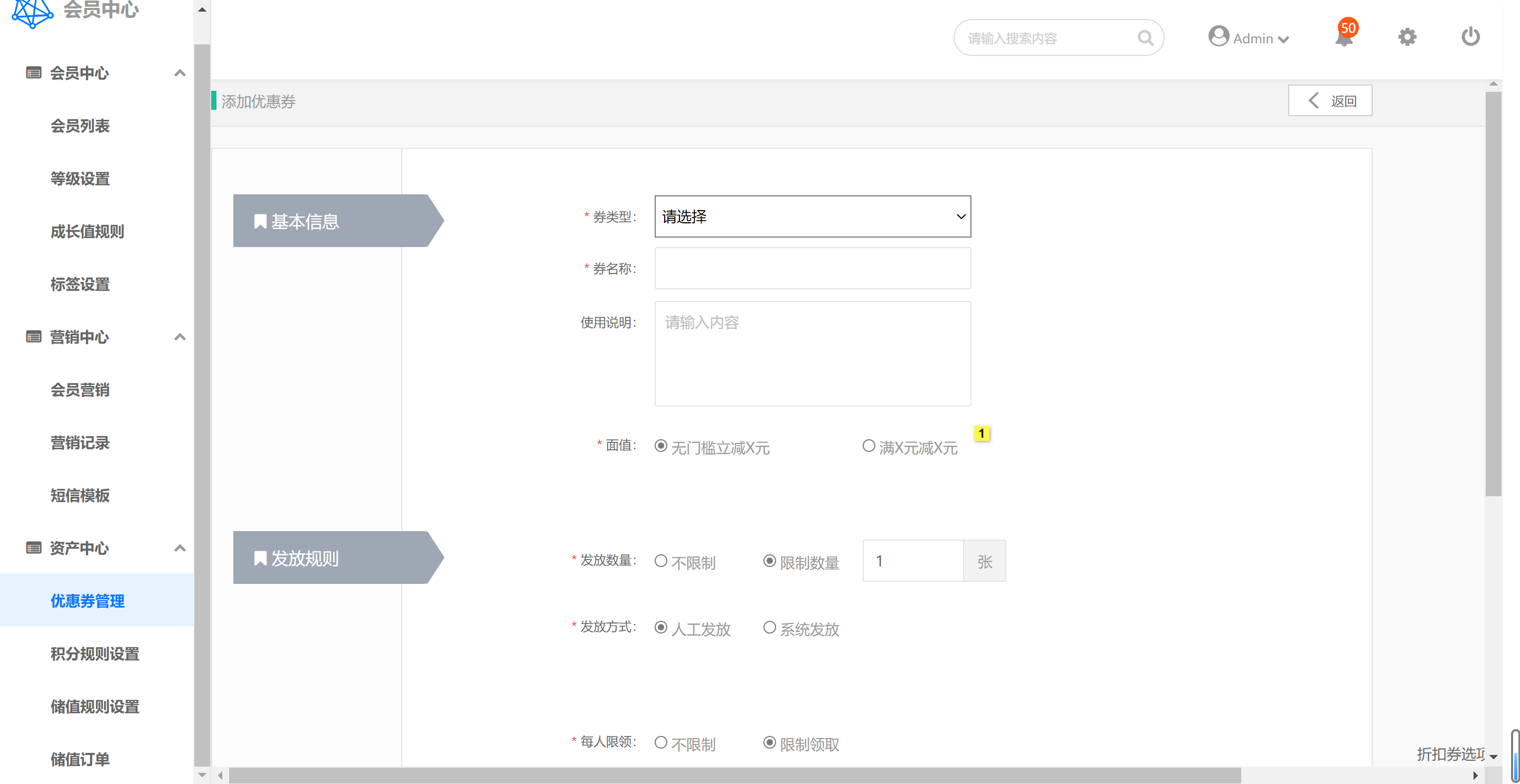Click the 使用说明 text area
Image resolution: width=1520 pixels, height=784 pixels.
pyautogui.click(x=813, y=353)
